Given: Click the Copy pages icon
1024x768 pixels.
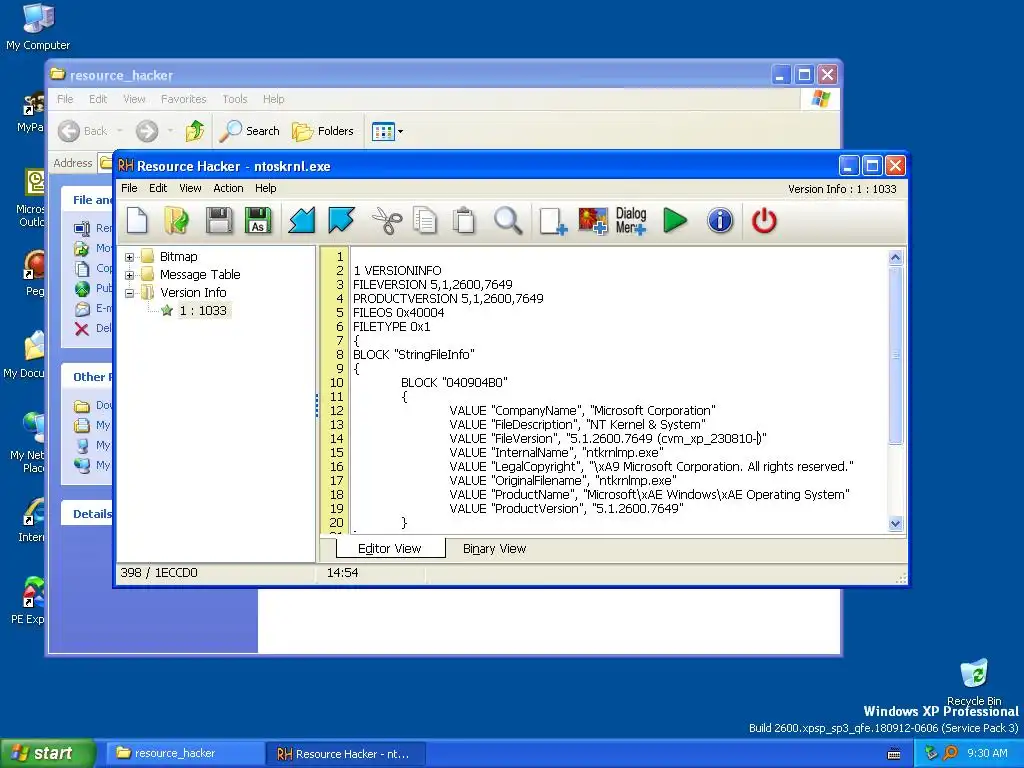Looking at the screenshot, I should 424,221.
